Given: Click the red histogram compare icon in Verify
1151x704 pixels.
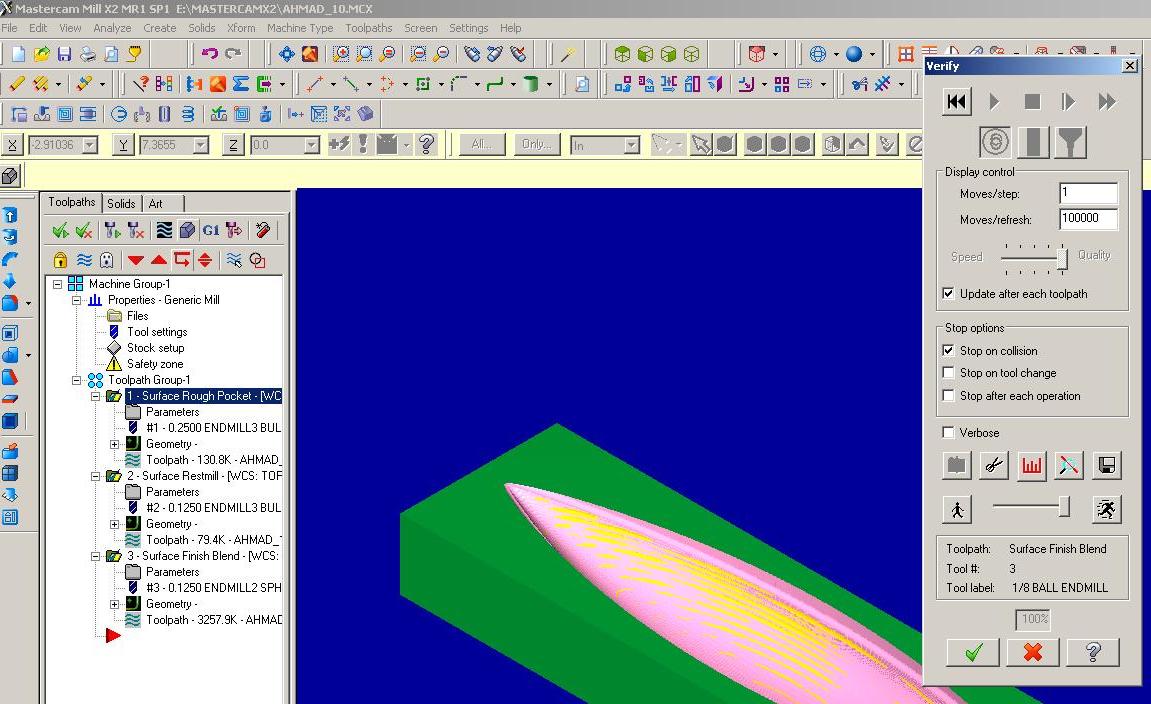Looking at the screenshot, I should pyautogui.click(x=1032, y=465).
